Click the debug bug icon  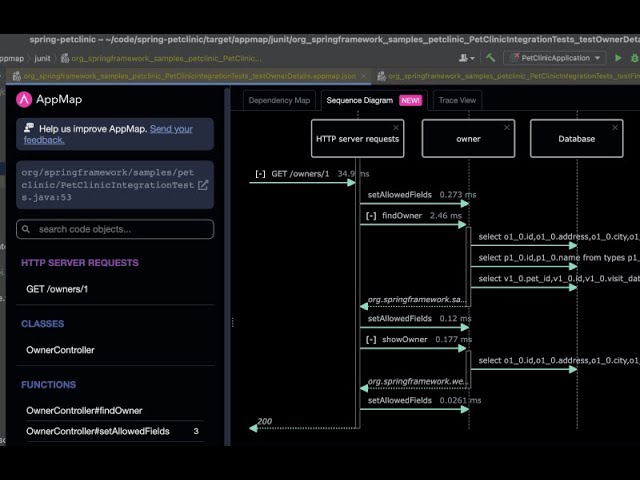click(635, 58)
